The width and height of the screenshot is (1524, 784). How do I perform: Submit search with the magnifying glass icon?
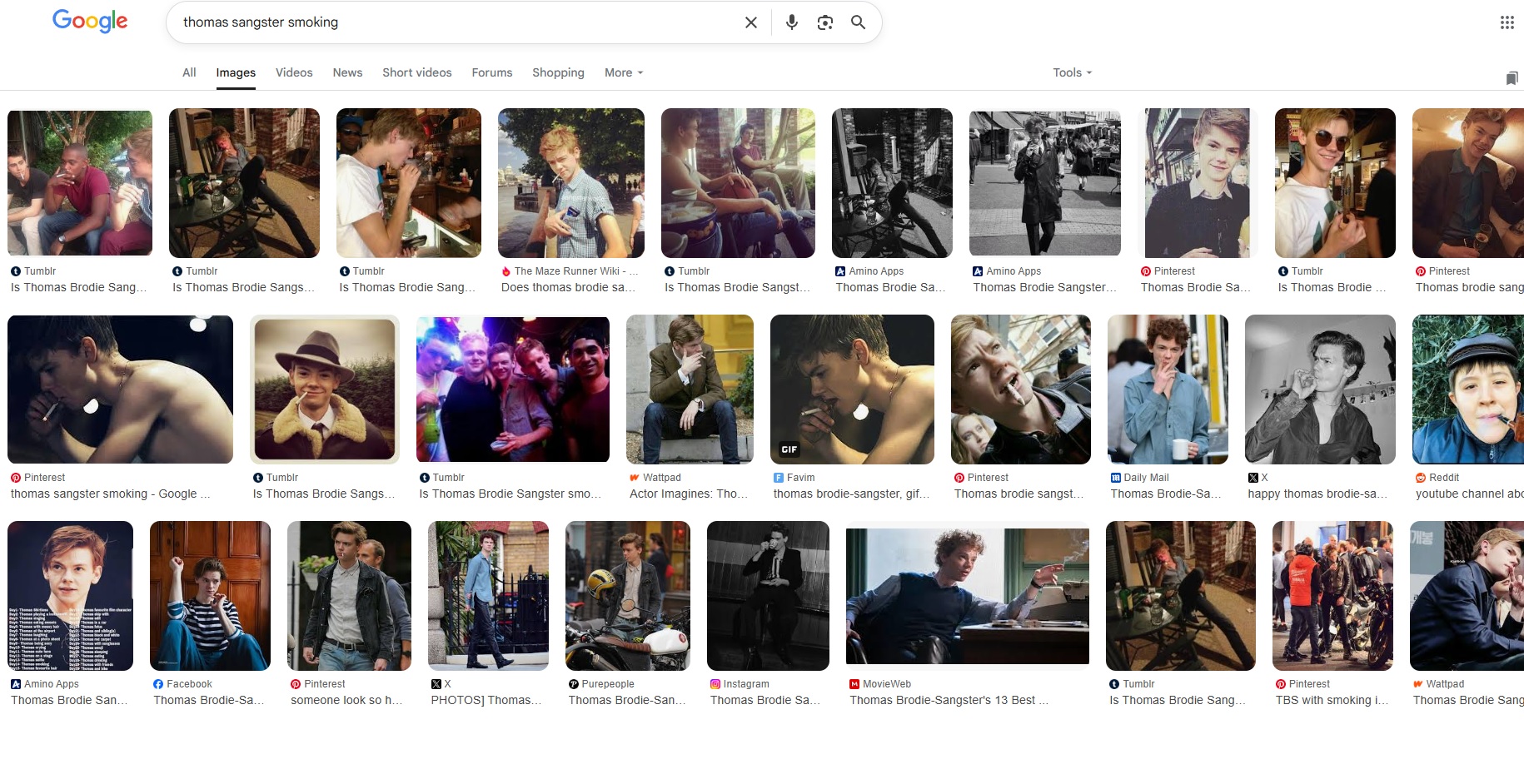(x=858, y=22)
